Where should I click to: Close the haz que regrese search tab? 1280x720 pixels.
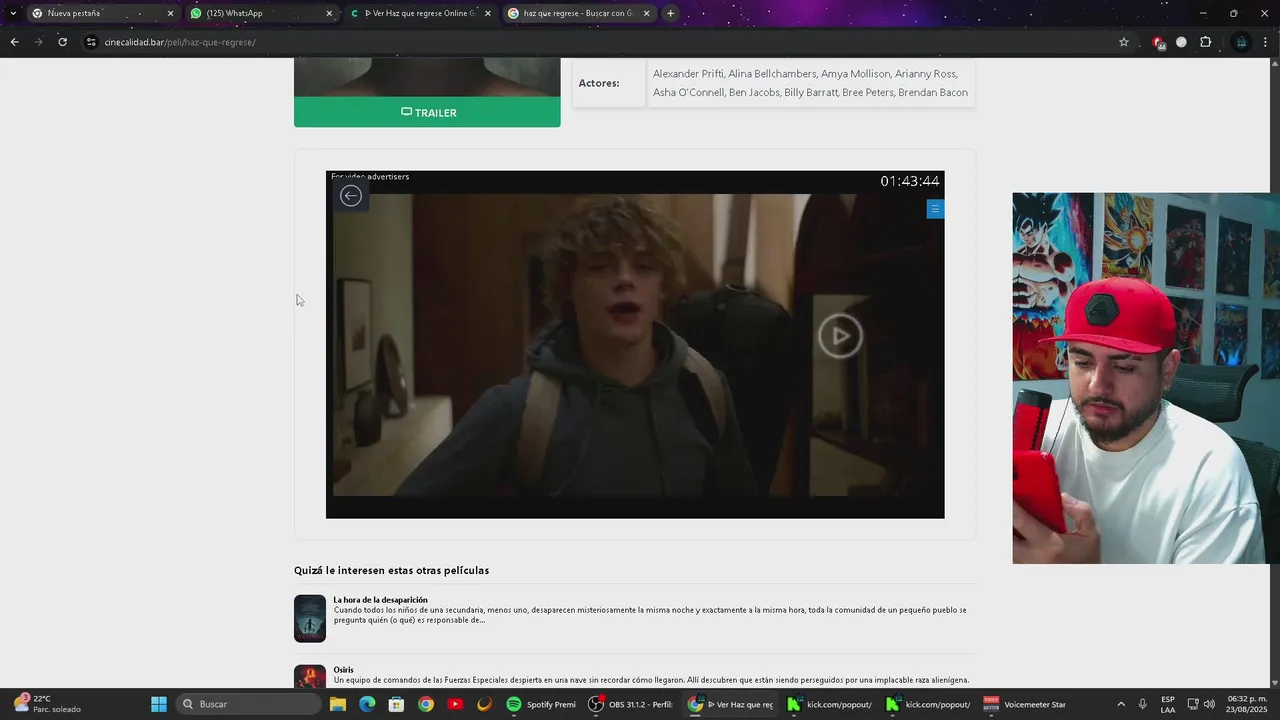[x=646, y=13]
